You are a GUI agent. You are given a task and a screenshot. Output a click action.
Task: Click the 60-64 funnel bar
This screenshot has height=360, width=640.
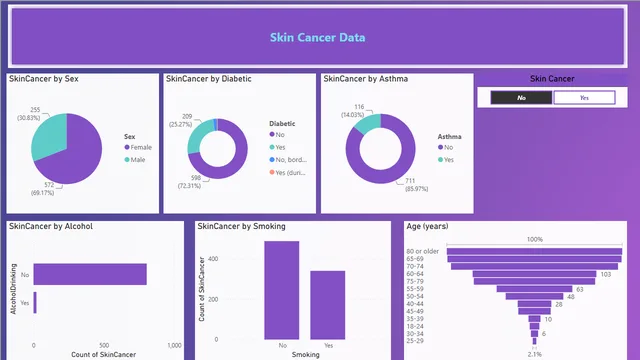coord(534,274)
